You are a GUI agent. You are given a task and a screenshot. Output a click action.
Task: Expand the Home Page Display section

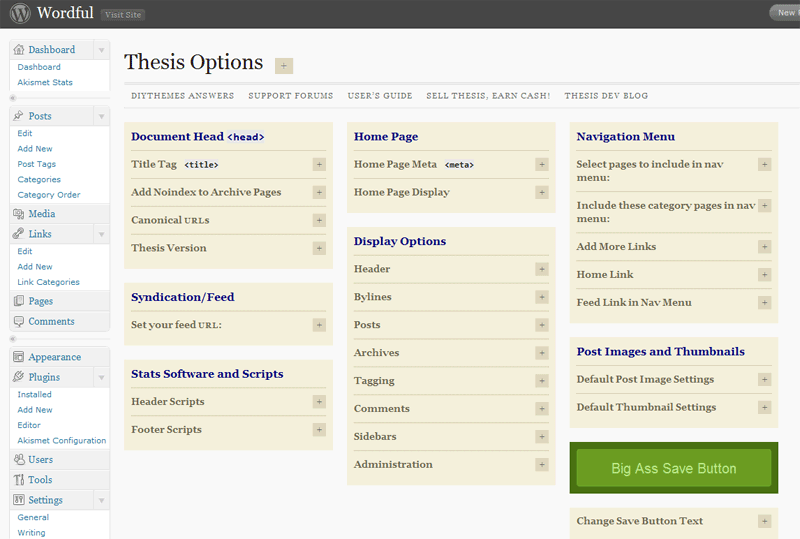(x=542, y=192)
